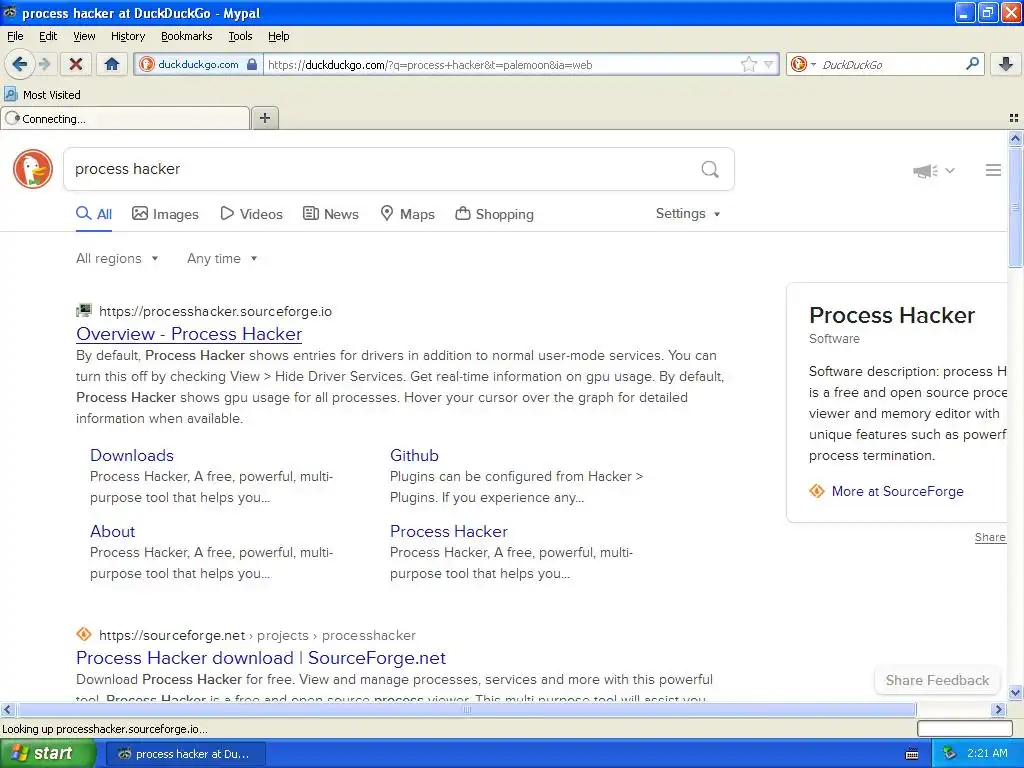Open the Process Hacker sitelink
This screenshot has width=1024, height=768.
click(449, 532)
